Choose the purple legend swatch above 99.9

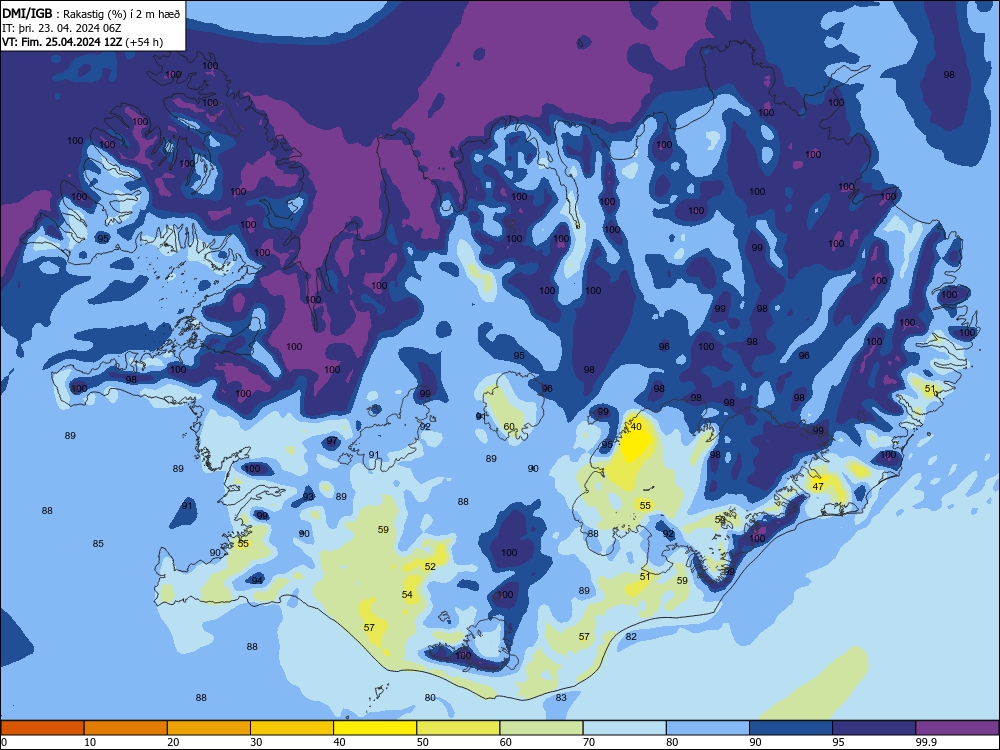957,728
